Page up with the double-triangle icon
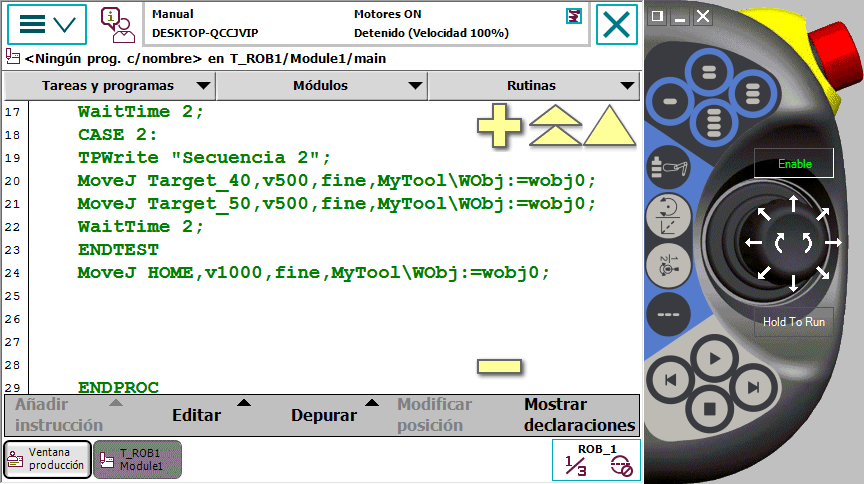The width and height of the screenshot is (864, 484). pyautogui.click(x=555, y=126)
